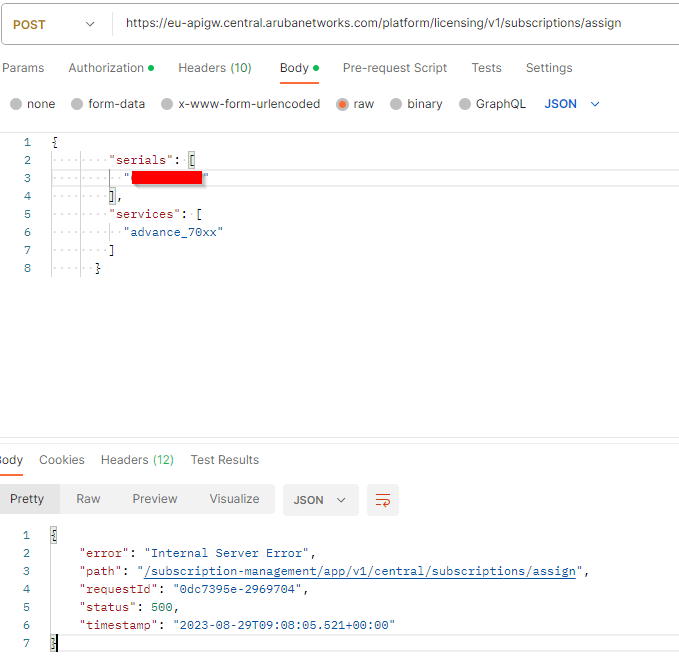Open the Authorization tab
Screen dimensions: 679x657
pos(111,68)
